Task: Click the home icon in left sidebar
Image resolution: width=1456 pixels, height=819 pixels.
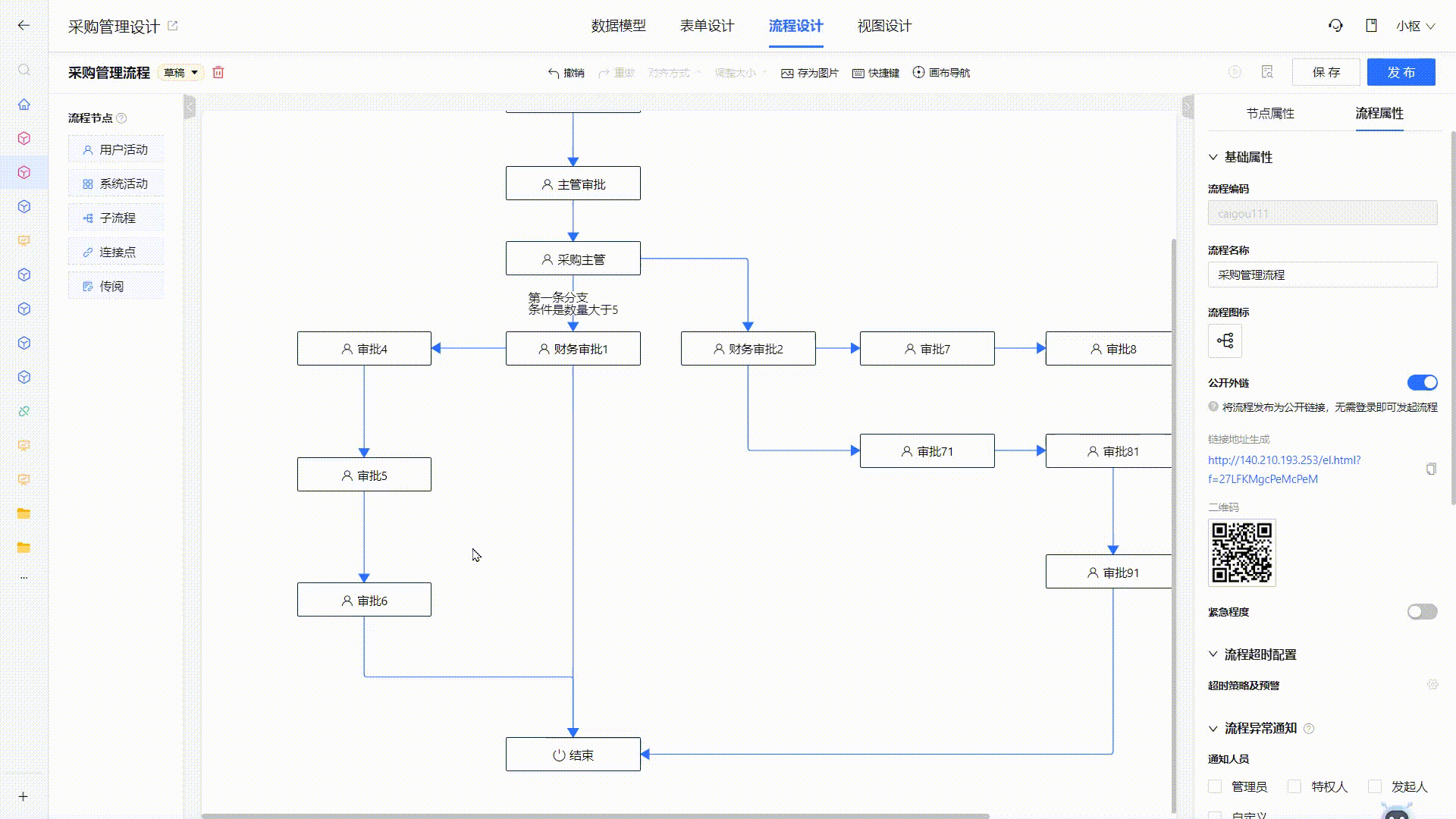Action: [x=24, y=104]
